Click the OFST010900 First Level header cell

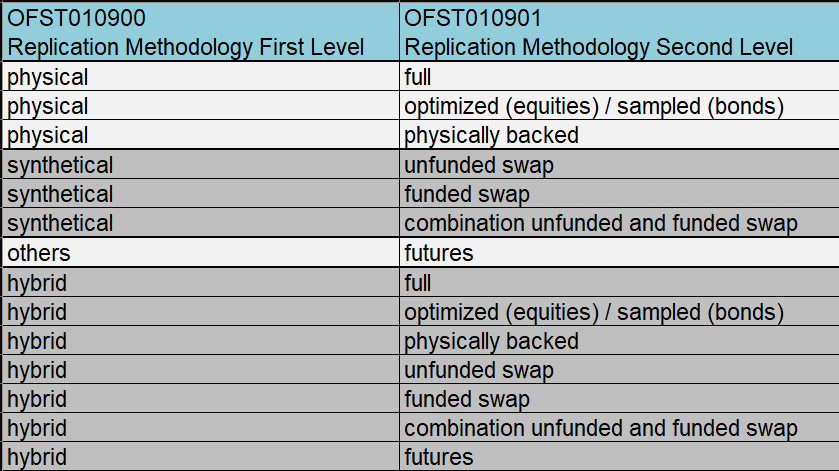click(200, 31)
